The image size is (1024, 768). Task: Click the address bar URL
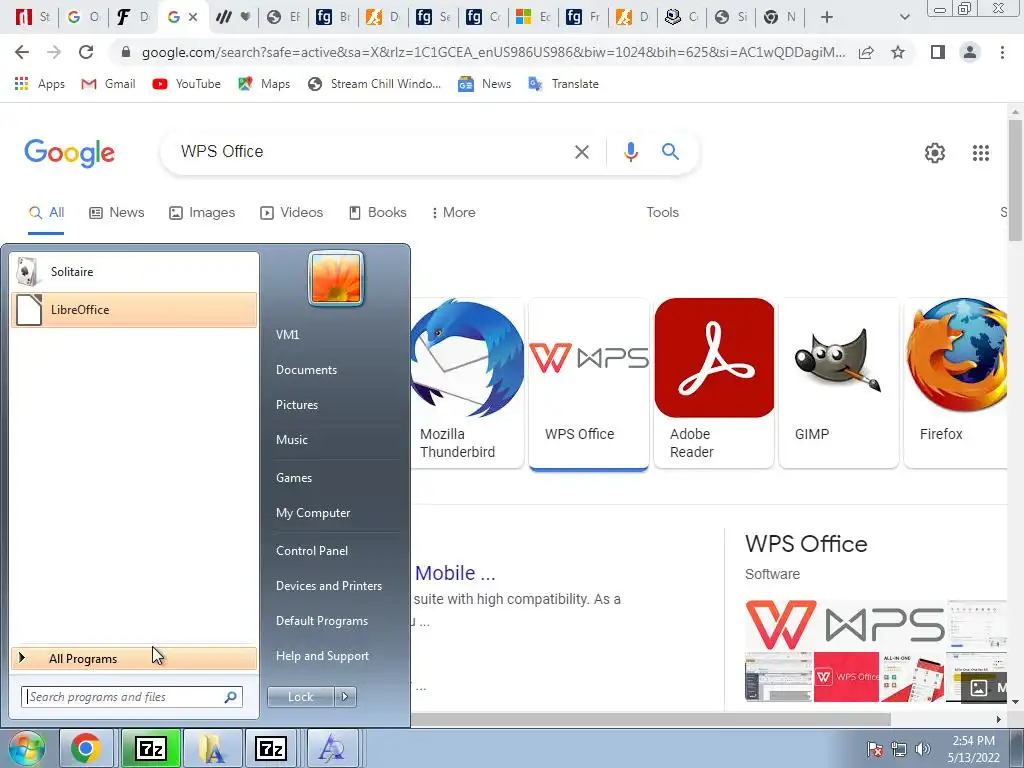coord(493,52)
